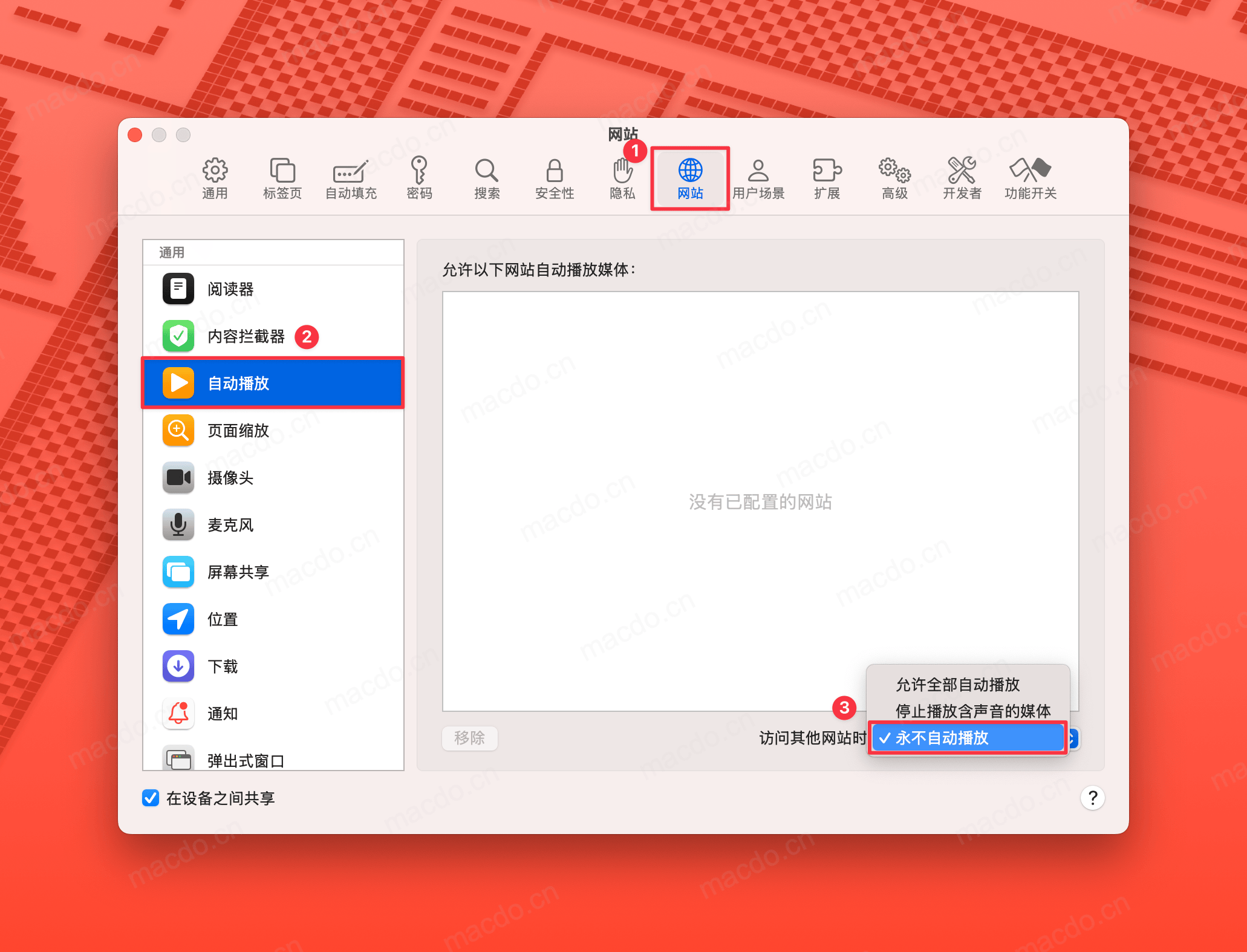Select 内容拦截器 in the sidebar
The width and height of the screenshot is (1247, 952).
tap(246, 336)
